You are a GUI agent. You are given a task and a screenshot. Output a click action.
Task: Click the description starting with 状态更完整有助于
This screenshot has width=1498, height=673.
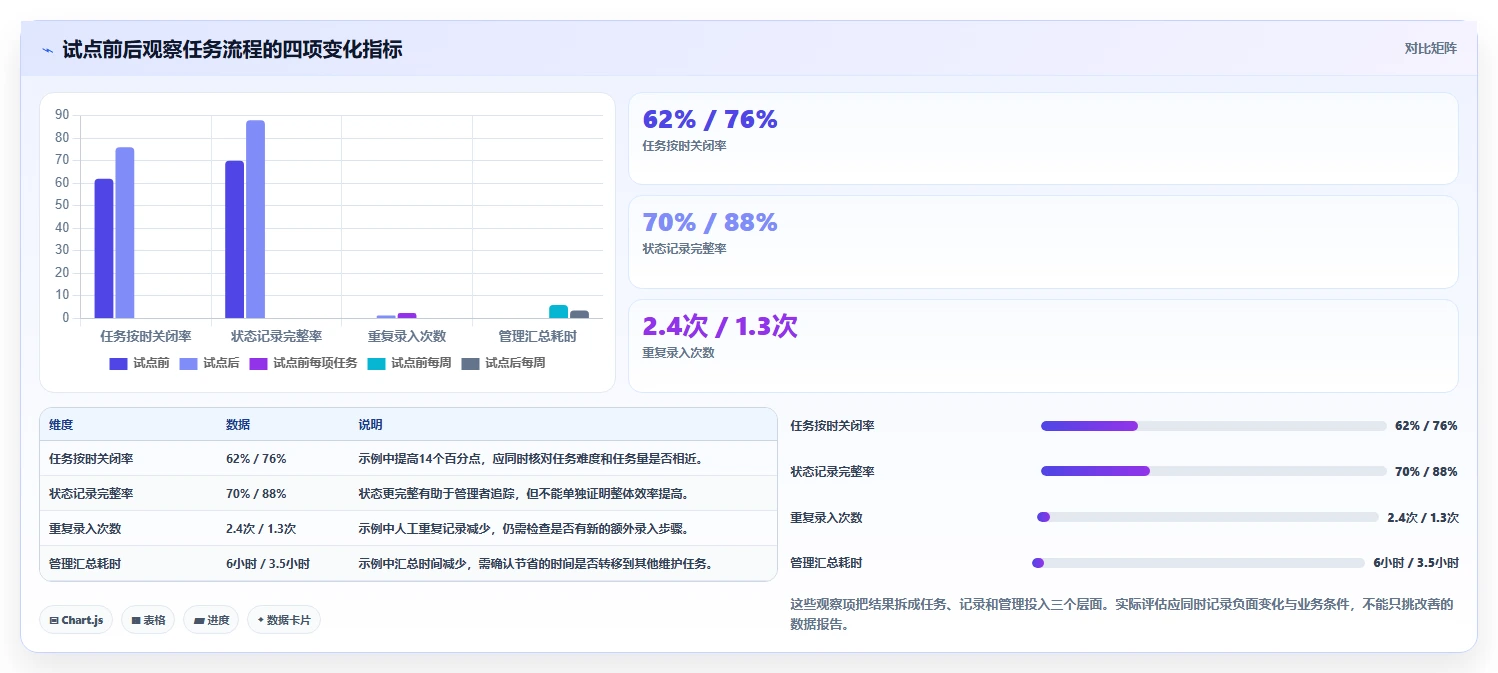point(524,494)
